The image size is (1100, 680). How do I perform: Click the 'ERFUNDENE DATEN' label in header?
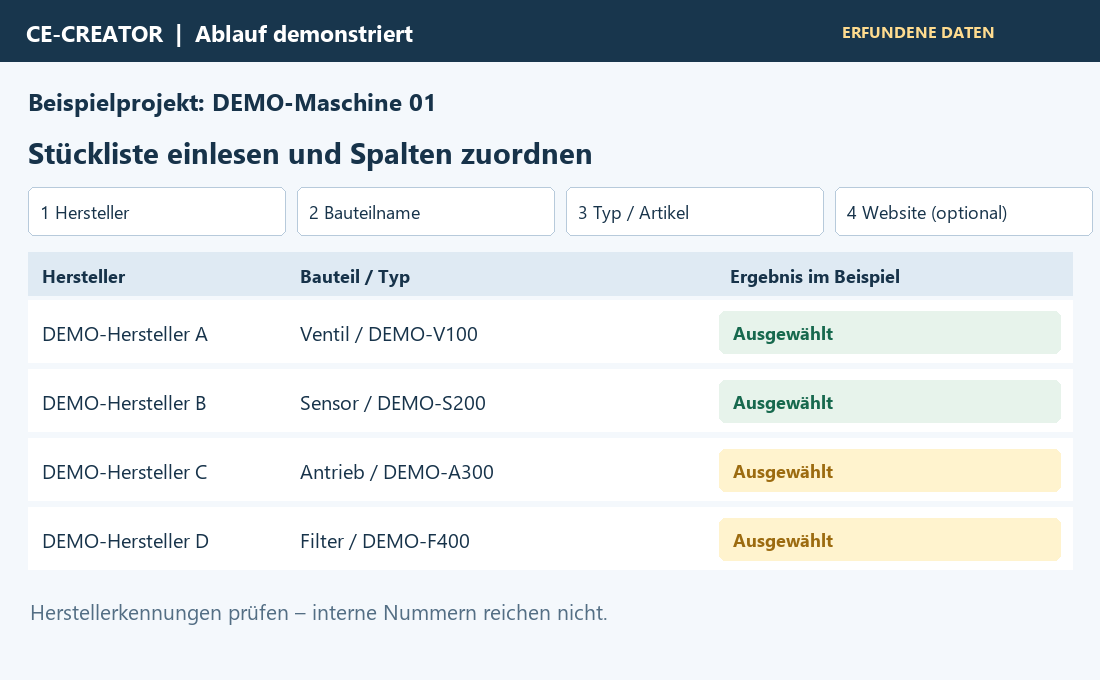[918, 32]
